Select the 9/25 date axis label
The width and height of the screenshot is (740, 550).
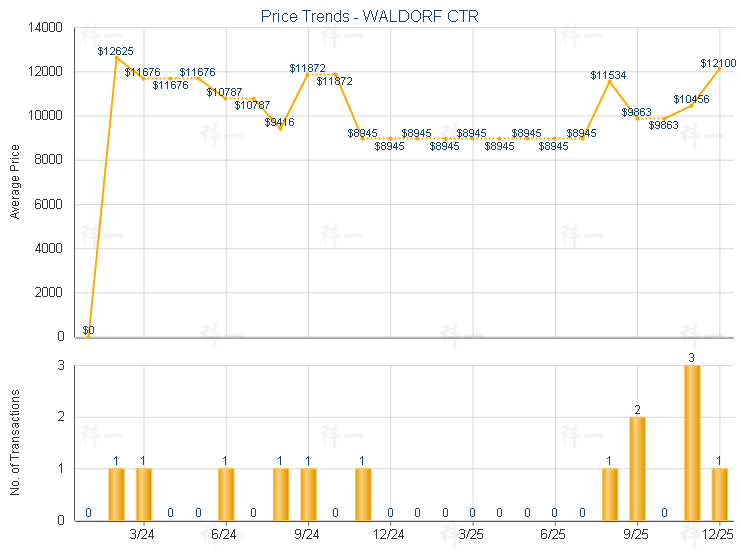637,534
